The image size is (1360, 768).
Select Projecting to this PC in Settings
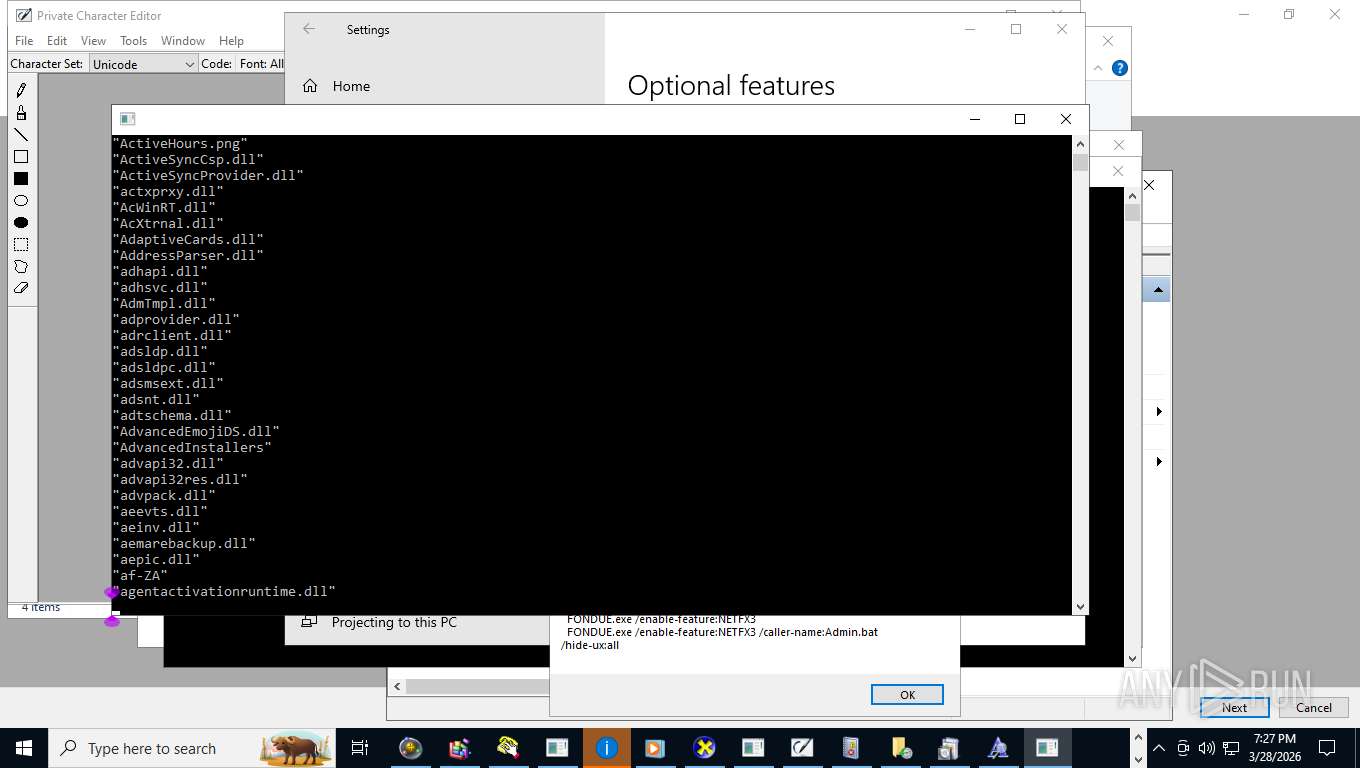click(394, 622)
